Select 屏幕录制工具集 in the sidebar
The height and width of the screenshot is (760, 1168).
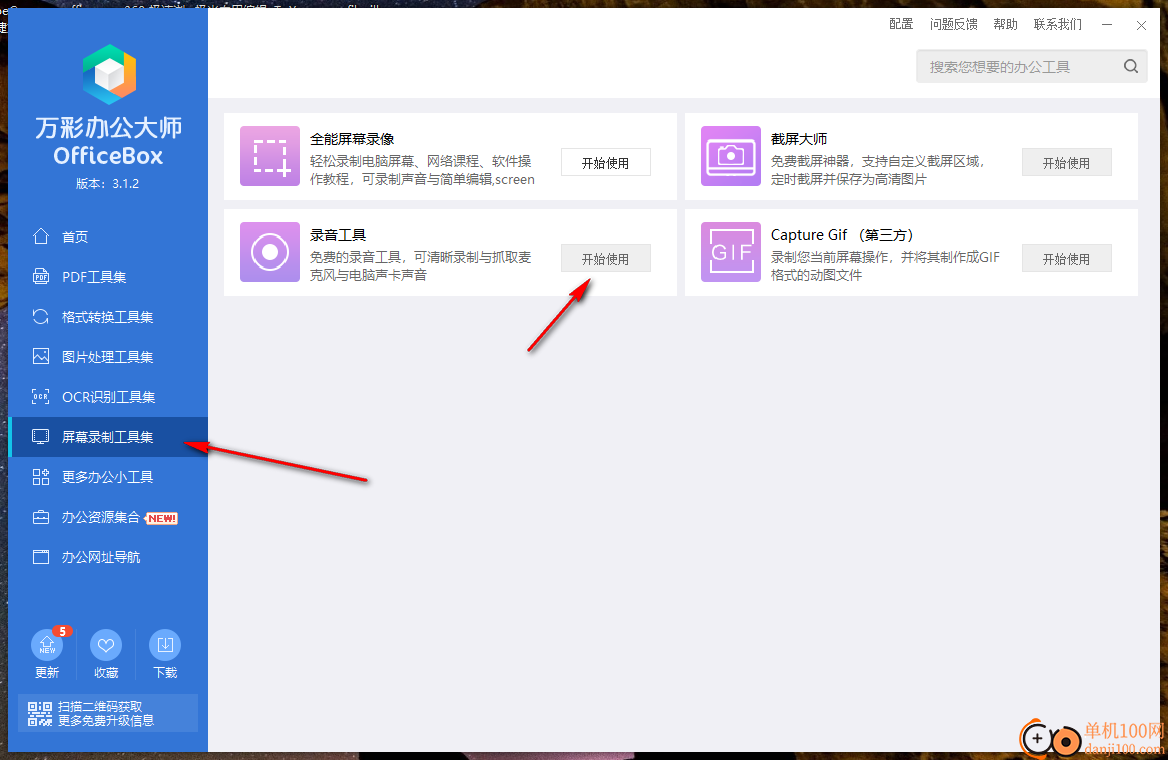point(108,437)
